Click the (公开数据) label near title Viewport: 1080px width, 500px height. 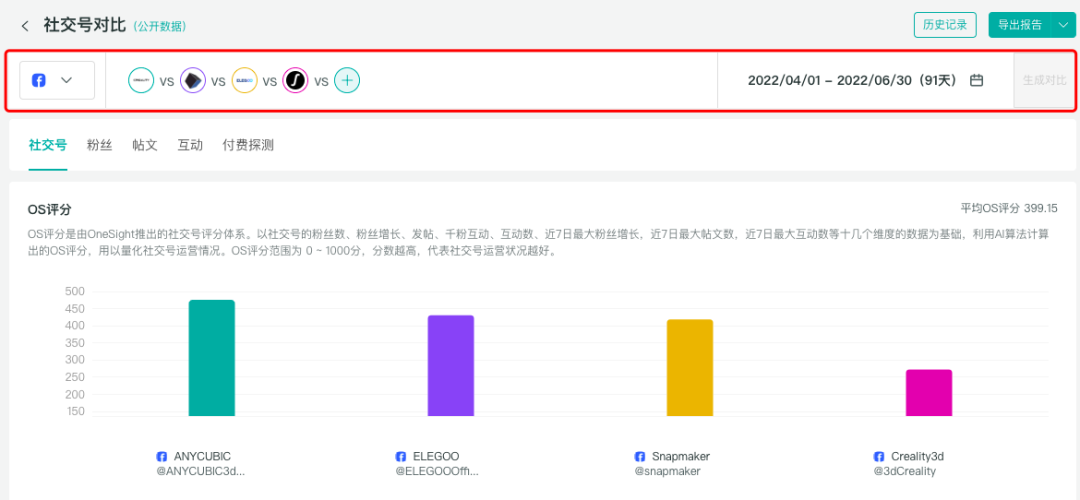pos(160,26)
